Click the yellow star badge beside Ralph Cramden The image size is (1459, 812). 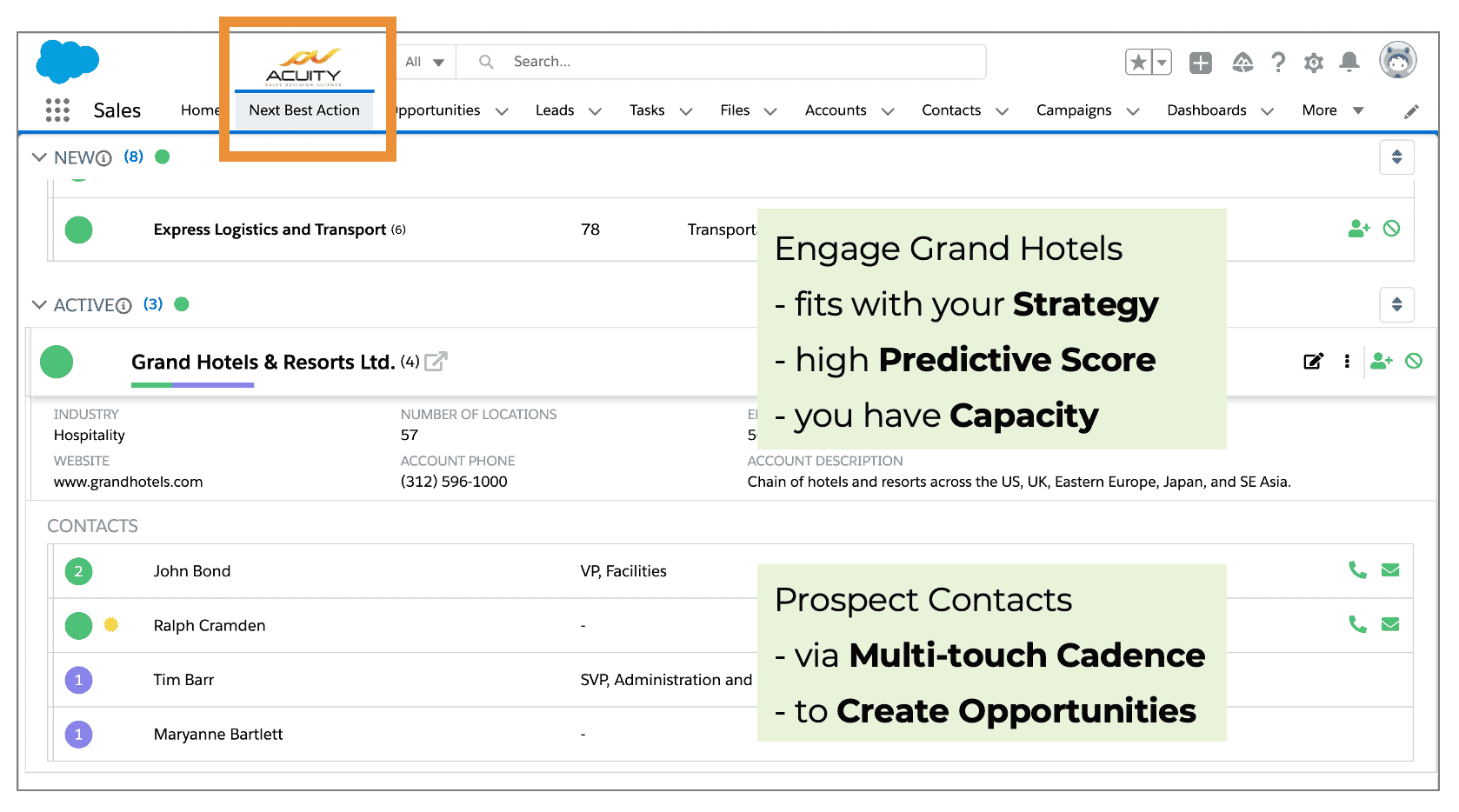[110, 624]
